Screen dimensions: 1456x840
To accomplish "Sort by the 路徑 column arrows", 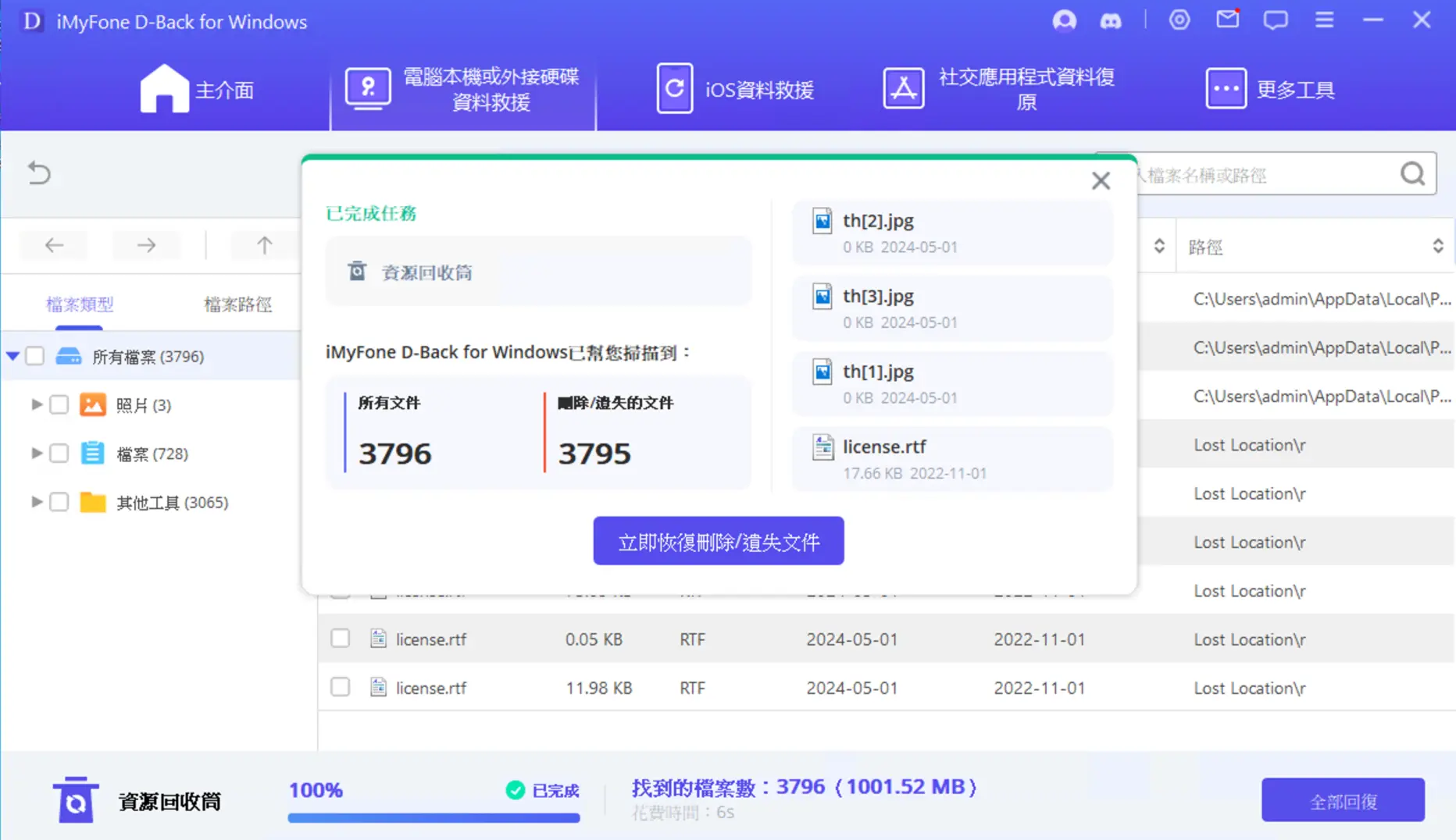I will (x=1437, y=247).
